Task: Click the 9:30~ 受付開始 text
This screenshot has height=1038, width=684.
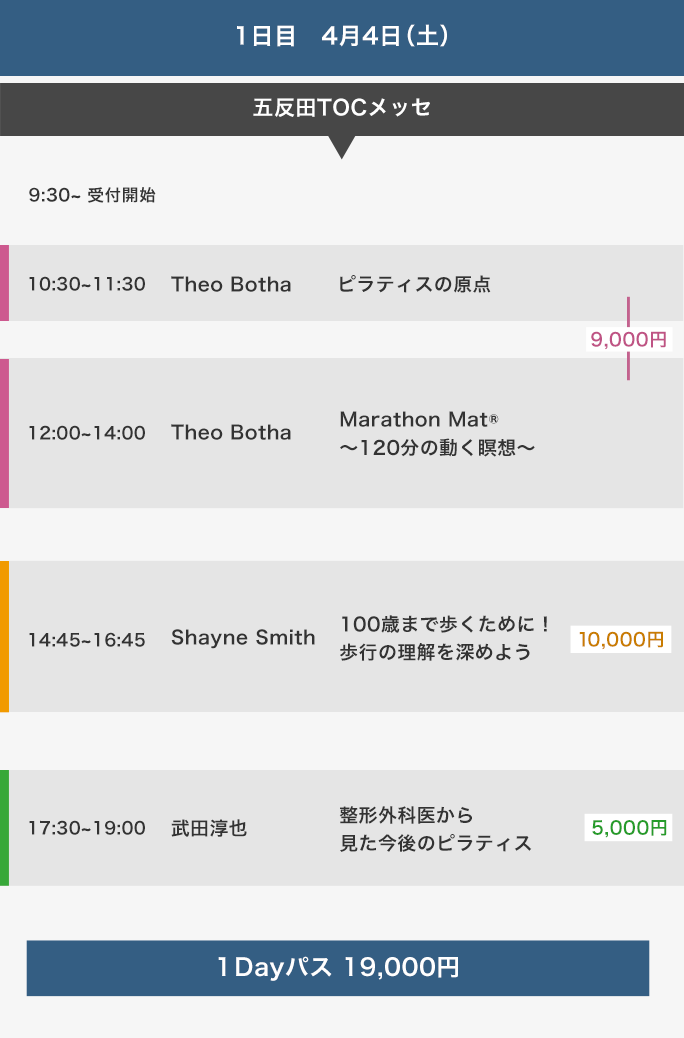Action: coord(92,195)
